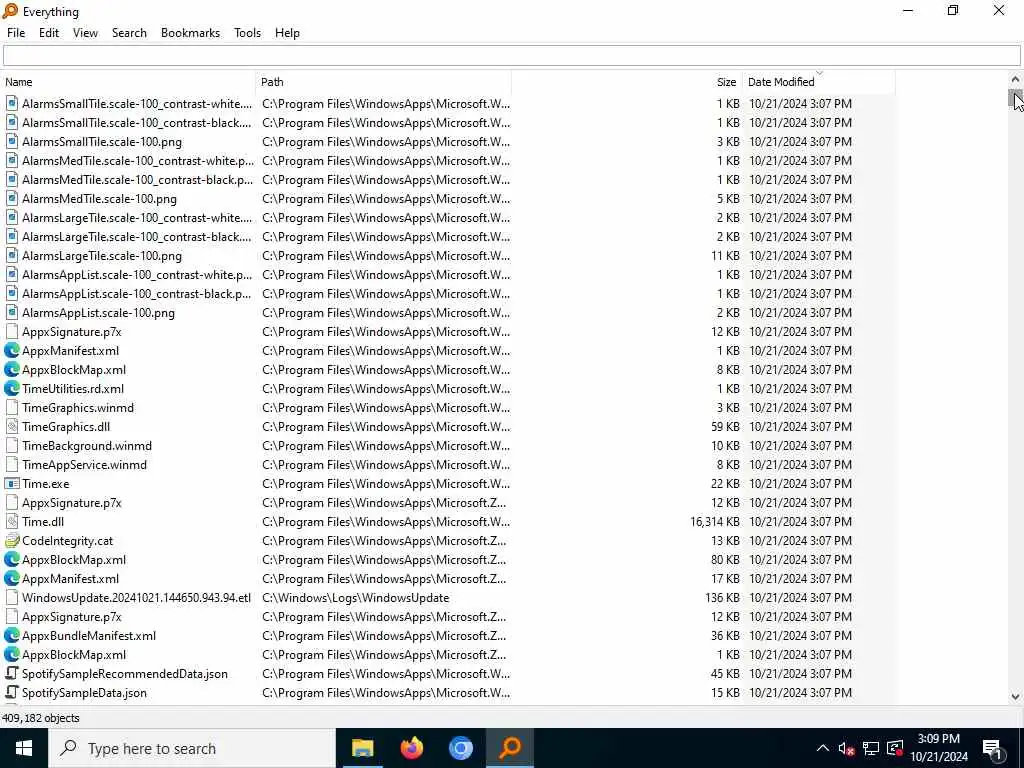Open the View menu
The image size is (1024, 768).
[85, 33]
